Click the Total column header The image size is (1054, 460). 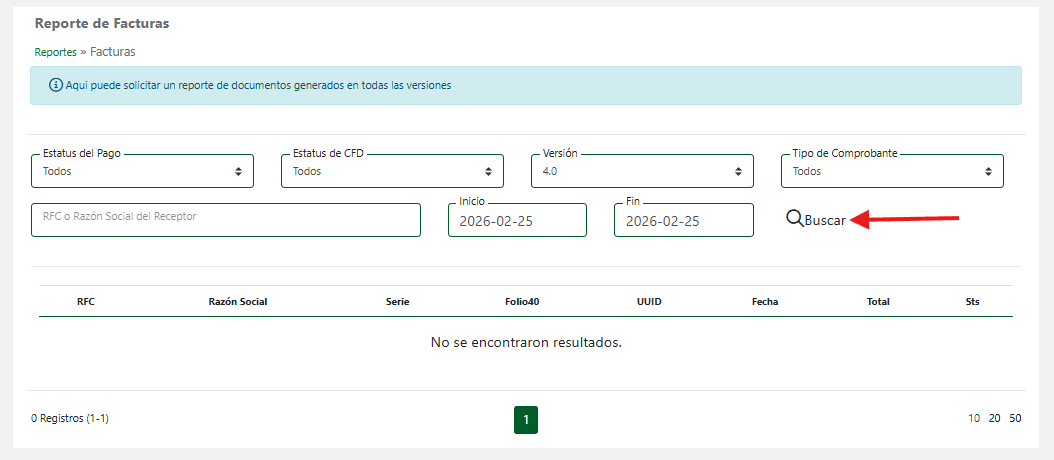point(878,301)
